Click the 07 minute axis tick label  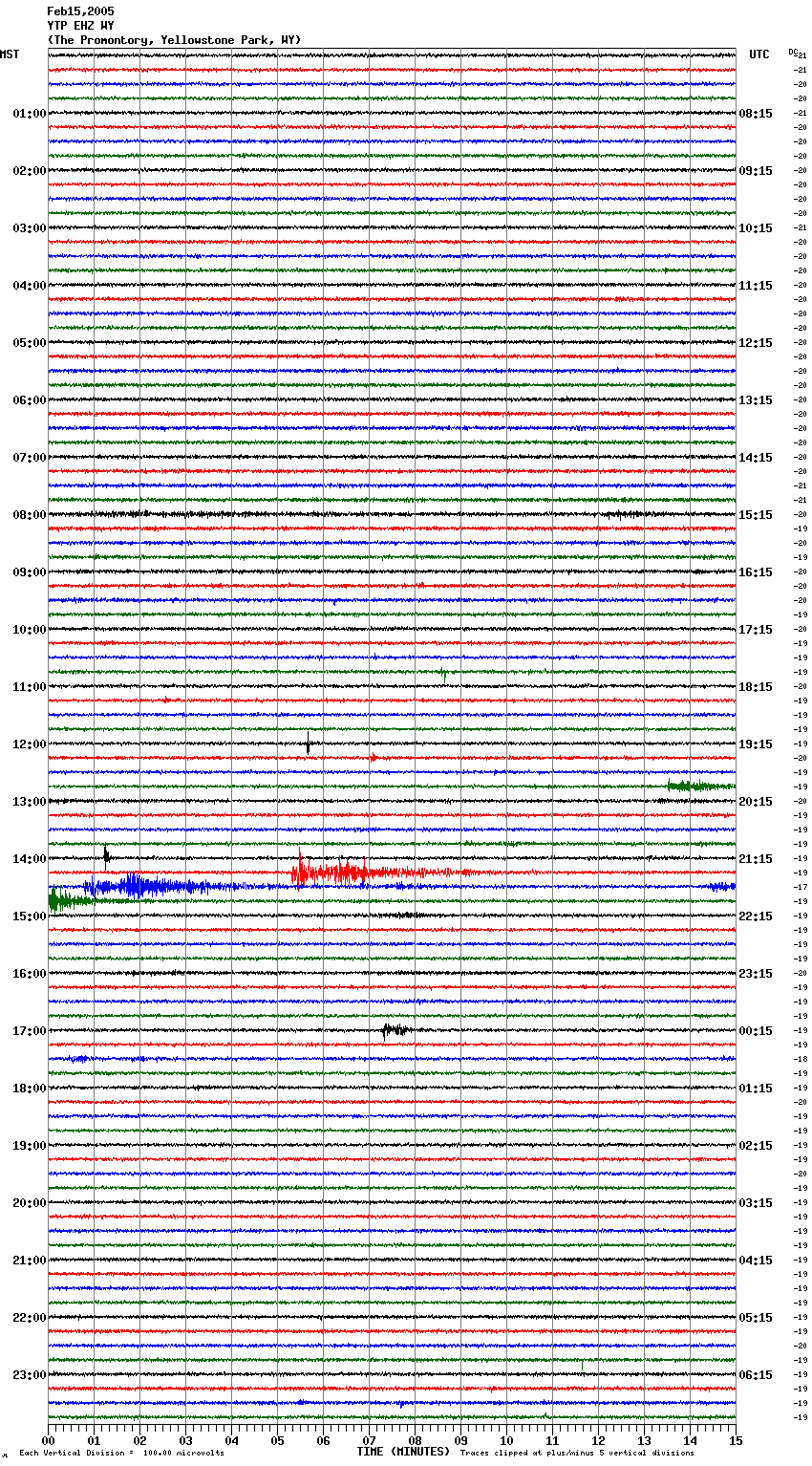[x=369, y=1440]
